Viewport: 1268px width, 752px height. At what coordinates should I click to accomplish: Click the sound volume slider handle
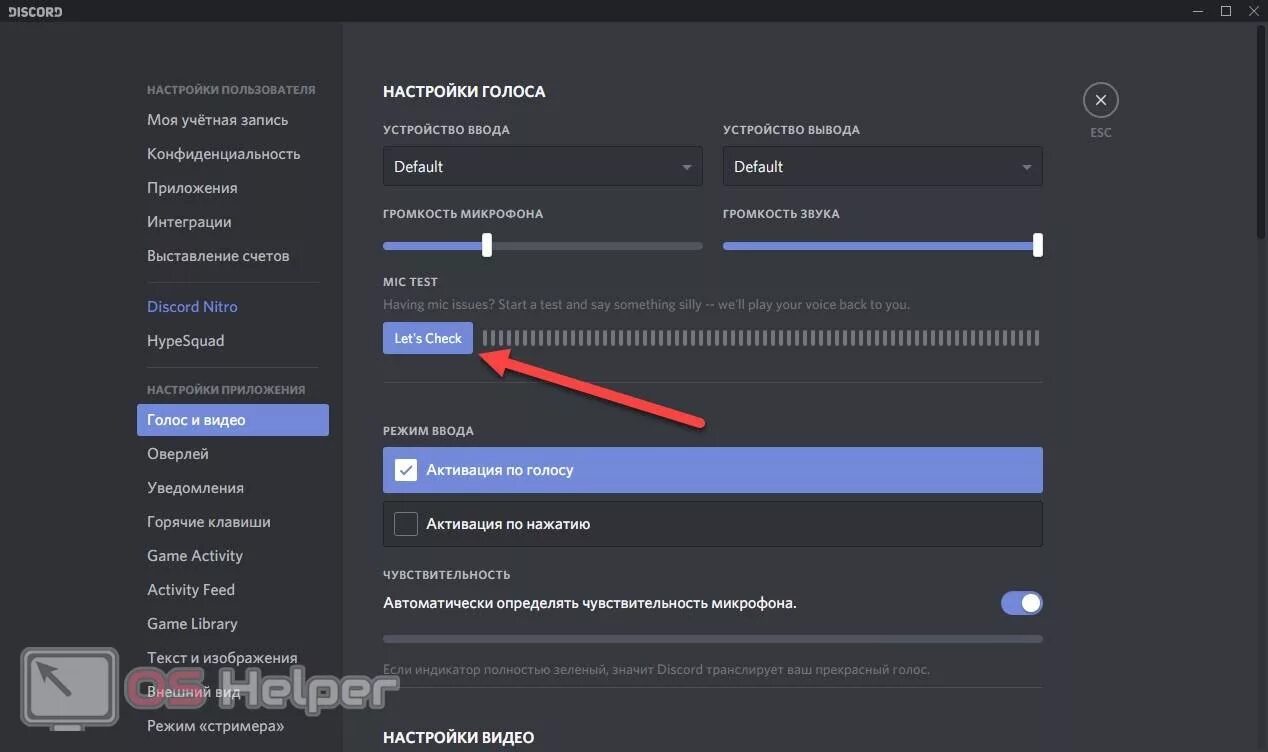(1038, 245)
